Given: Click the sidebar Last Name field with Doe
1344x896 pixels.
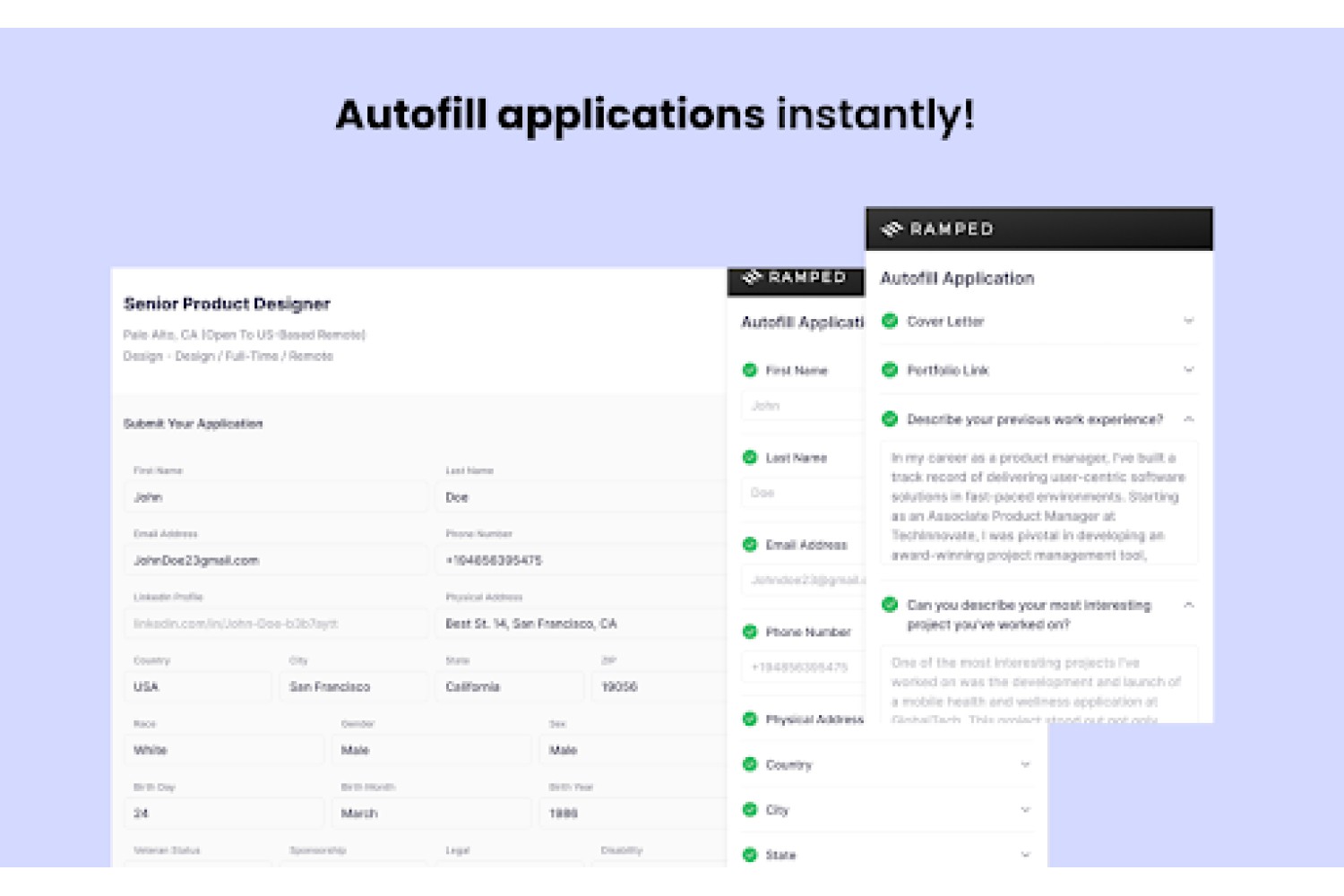Looking at the screenshot, I should (804, 492).
